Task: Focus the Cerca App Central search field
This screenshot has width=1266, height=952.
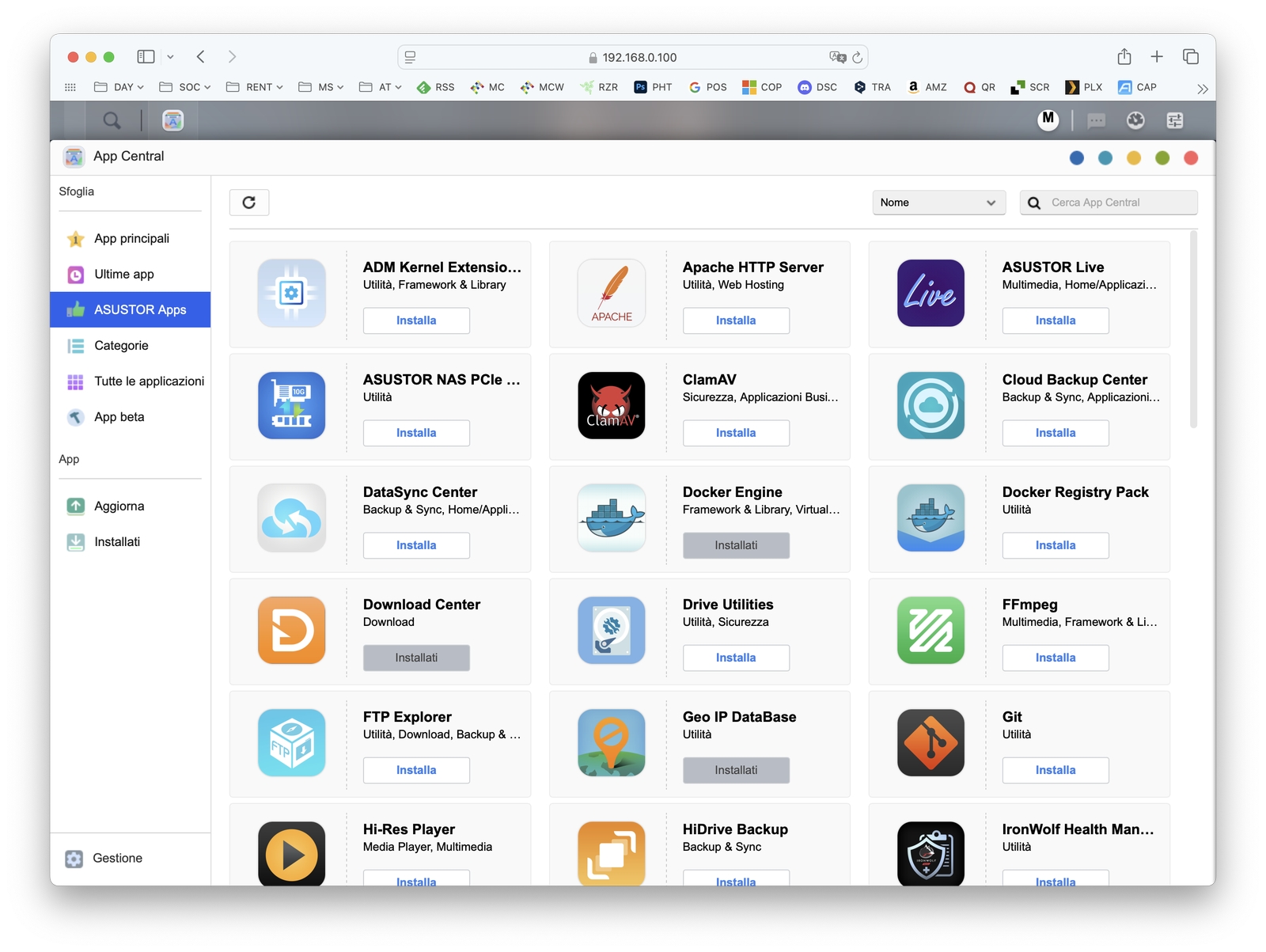Action: pos(1109,203)
